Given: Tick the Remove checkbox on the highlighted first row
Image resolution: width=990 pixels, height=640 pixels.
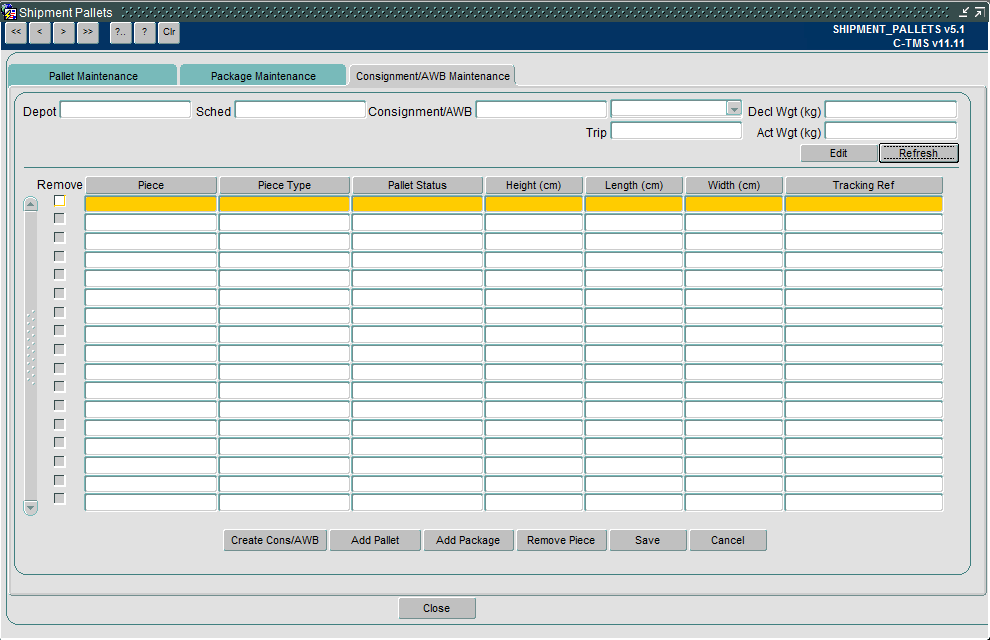Looking at the screenshot, I should pyautogui.click(x=59, y=200).
